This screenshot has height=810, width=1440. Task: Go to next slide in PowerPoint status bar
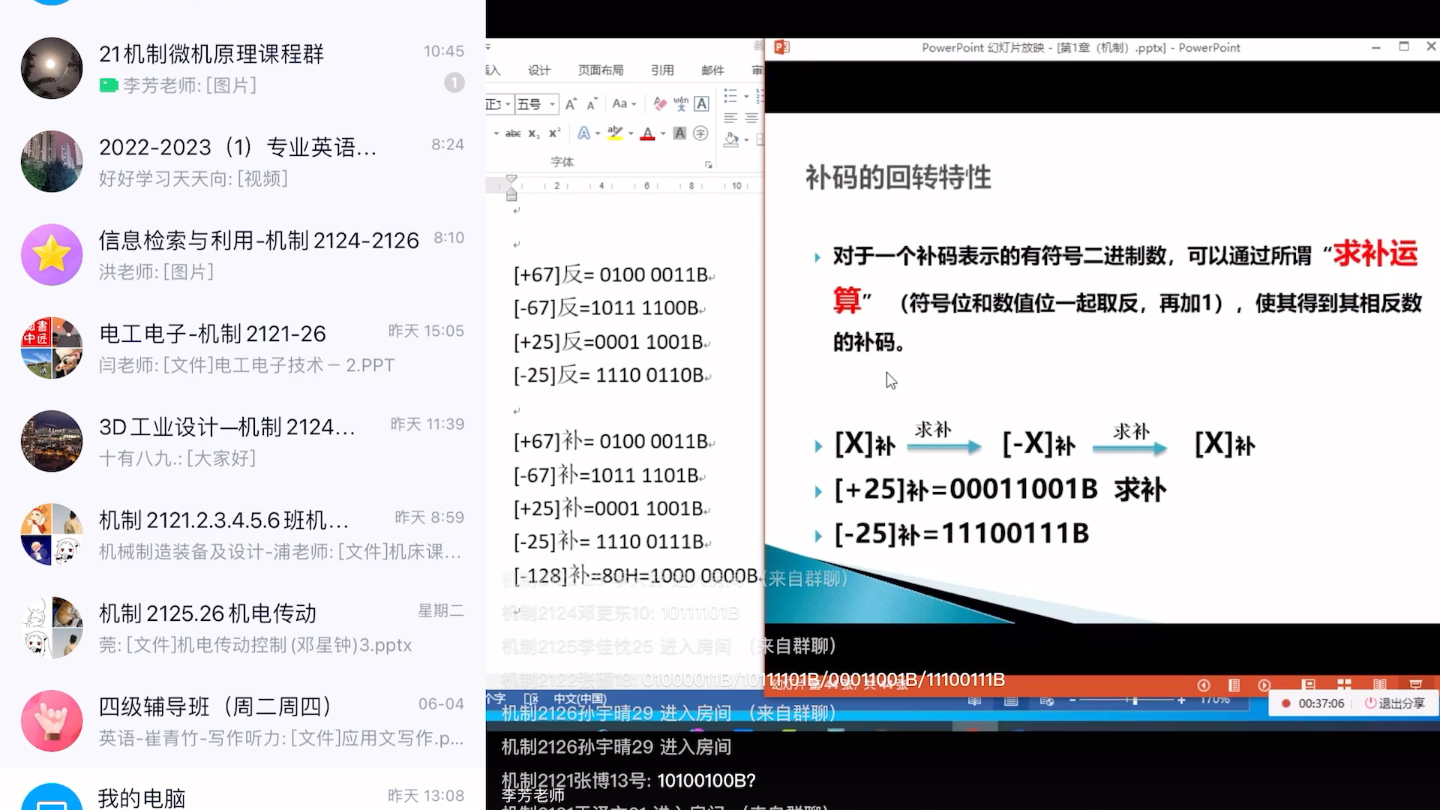click(x=1264, y=685)
